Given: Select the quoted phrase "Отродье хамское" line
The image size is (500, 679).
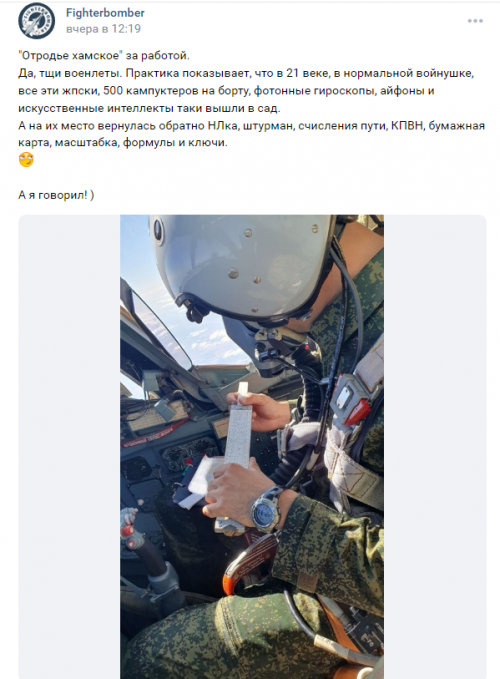Looking at the screenshot, I should (103, 56).
